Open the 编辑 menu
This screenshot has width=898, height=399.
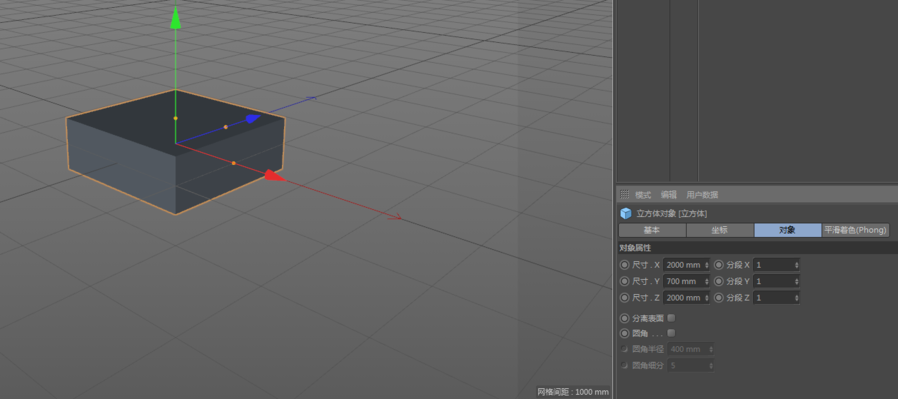click(x=668, y=195)
